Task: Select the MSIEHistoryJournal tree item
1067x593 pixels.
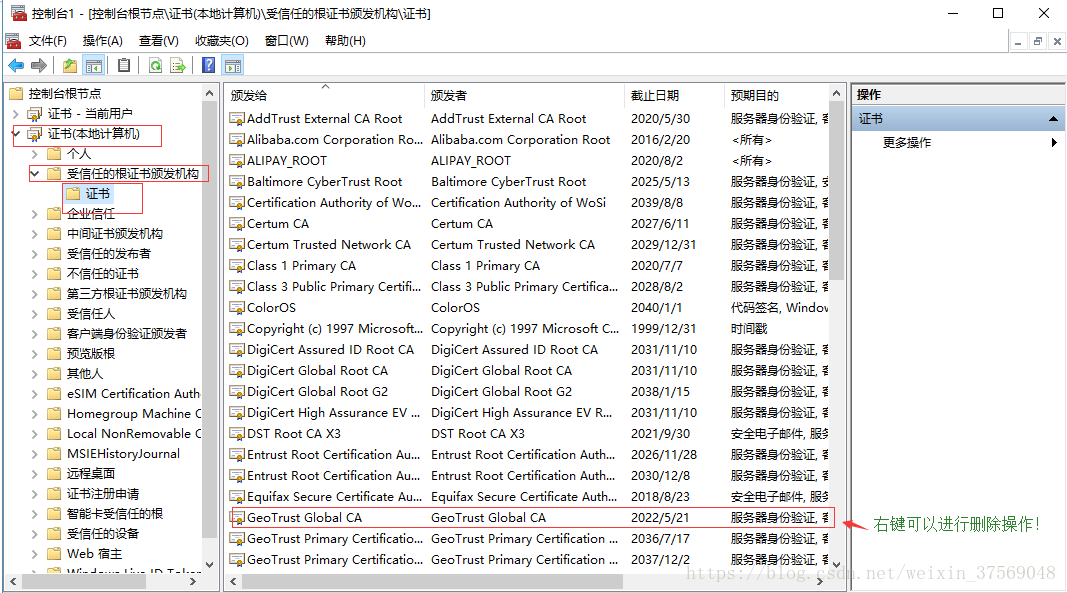Action: pos(123,453)
